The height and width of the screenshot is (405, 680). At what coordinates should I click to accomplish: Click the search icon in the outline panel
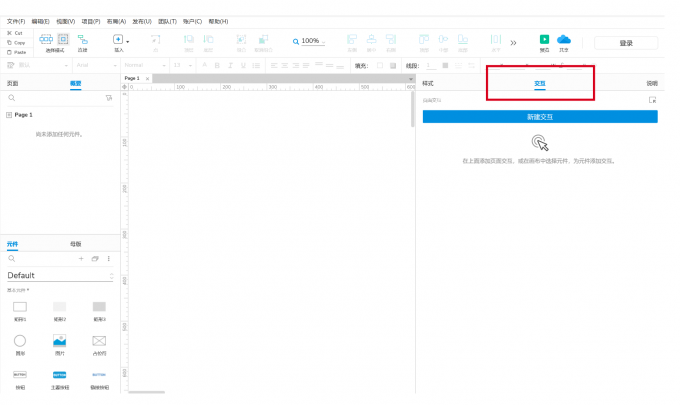click(12, 98)
